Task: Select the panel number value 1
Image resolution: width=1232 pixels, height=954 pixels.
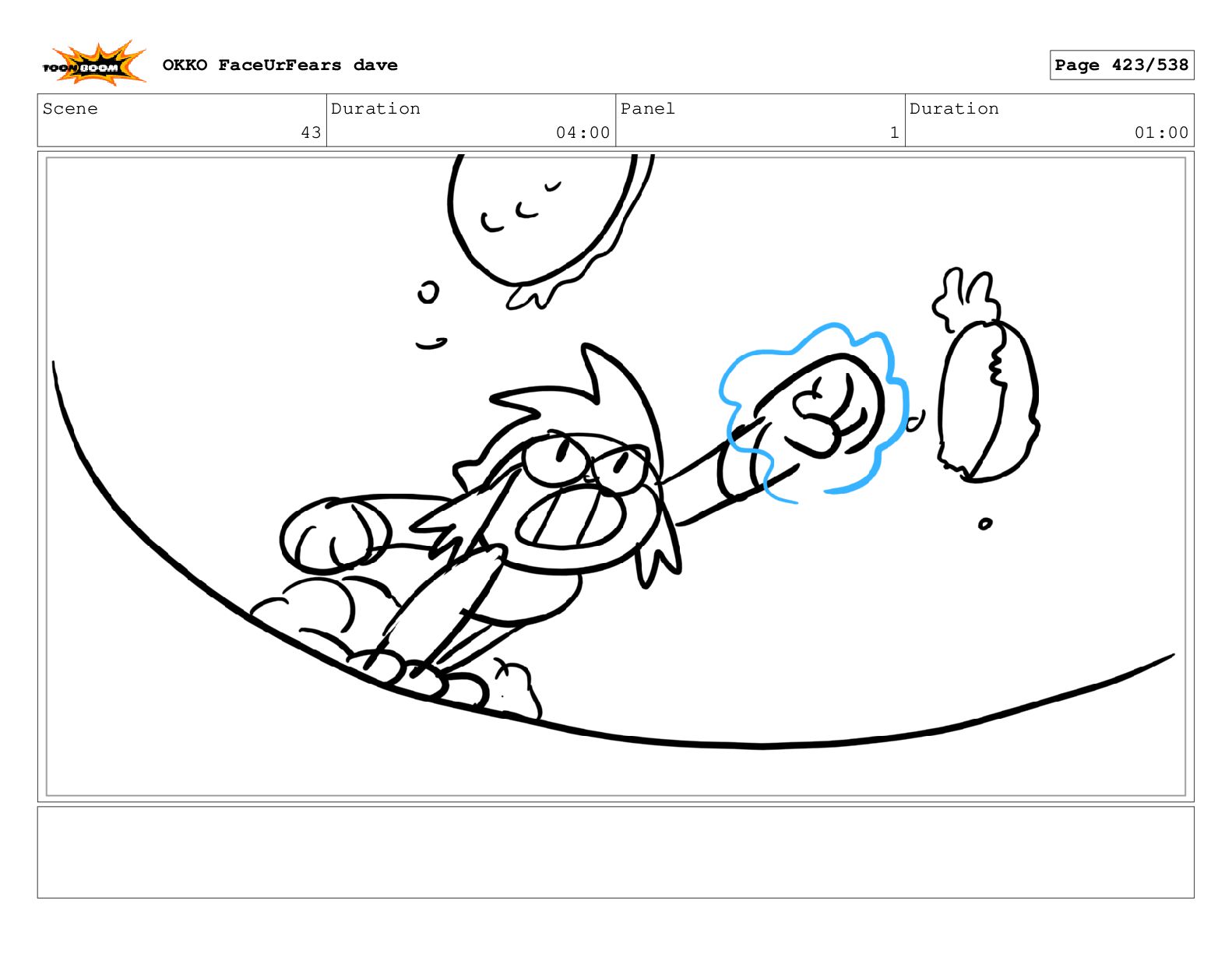Action: tap(895, 133)
